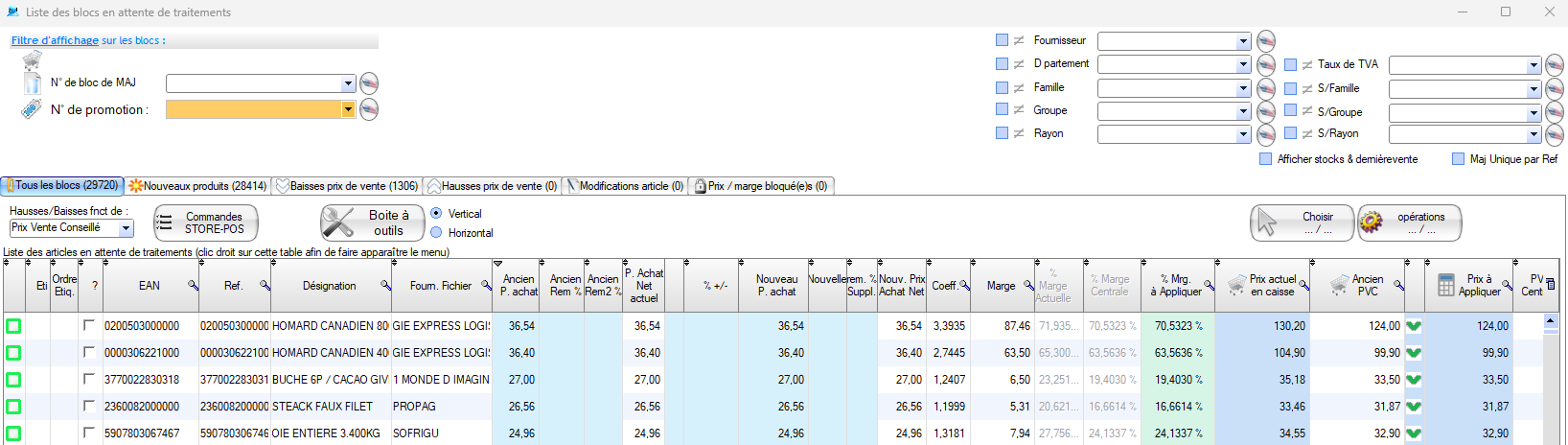Click the eraser icon beside N° de promotion
1568x445 pixels.
click(x=368, y=109)
